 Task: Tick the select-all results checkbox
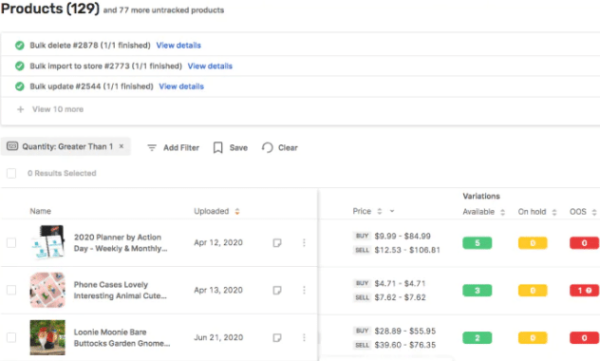(11, 173)
